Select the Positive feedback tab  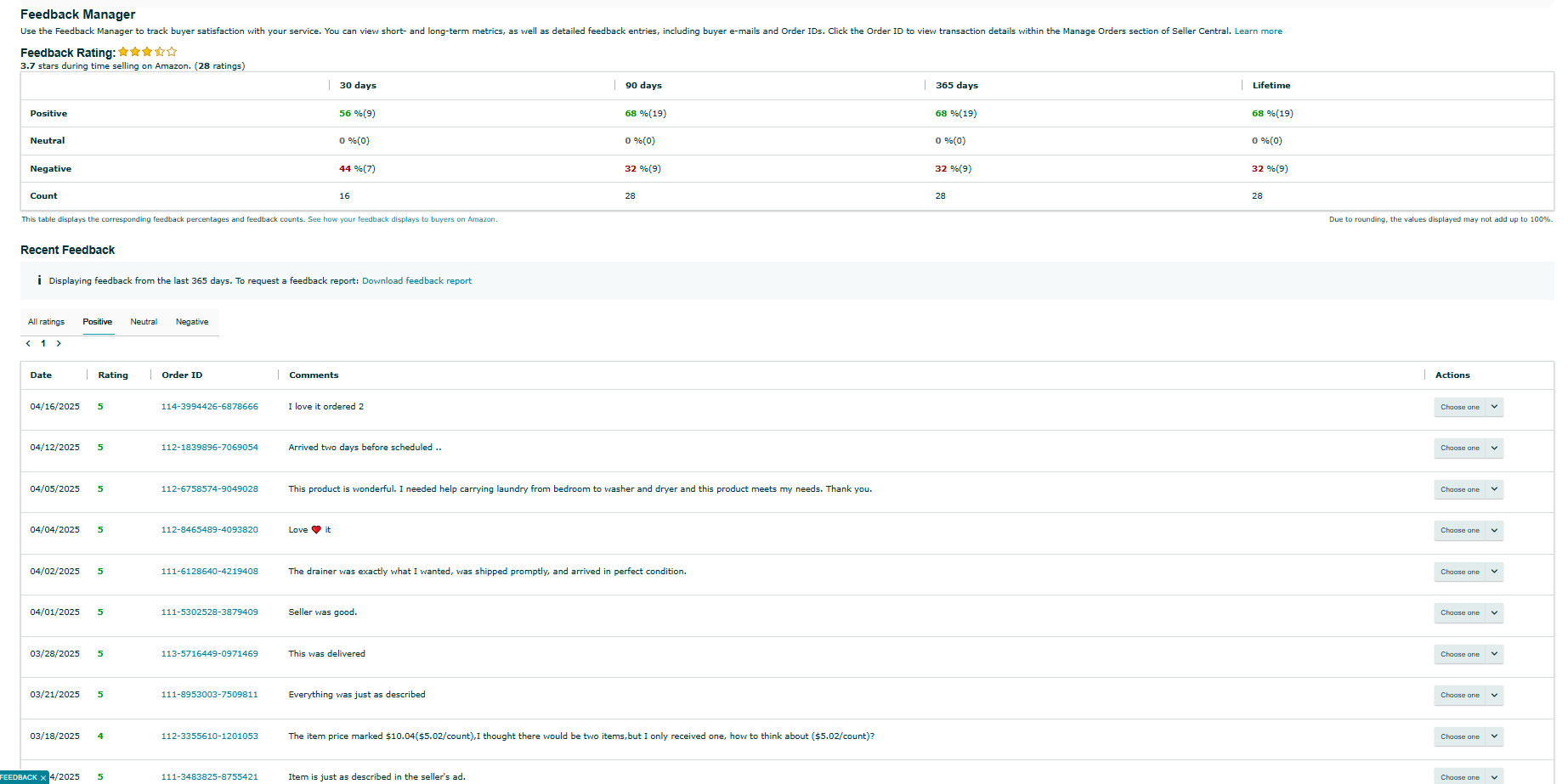pyautogui.click(x=98, y=322)
